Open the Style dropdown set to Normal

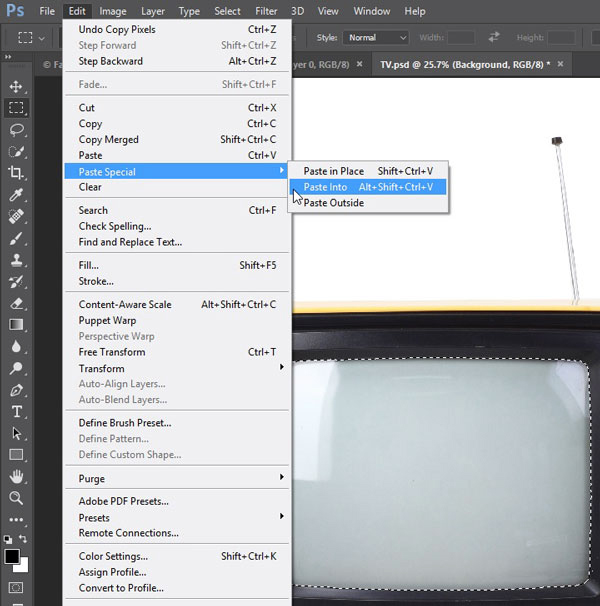pyautogui.click(x=375, y=37)
